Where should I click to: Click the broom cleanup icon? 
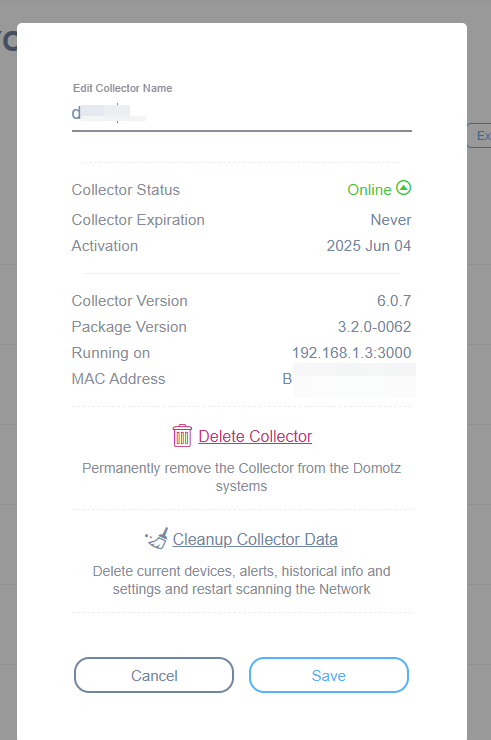point(157,538)
